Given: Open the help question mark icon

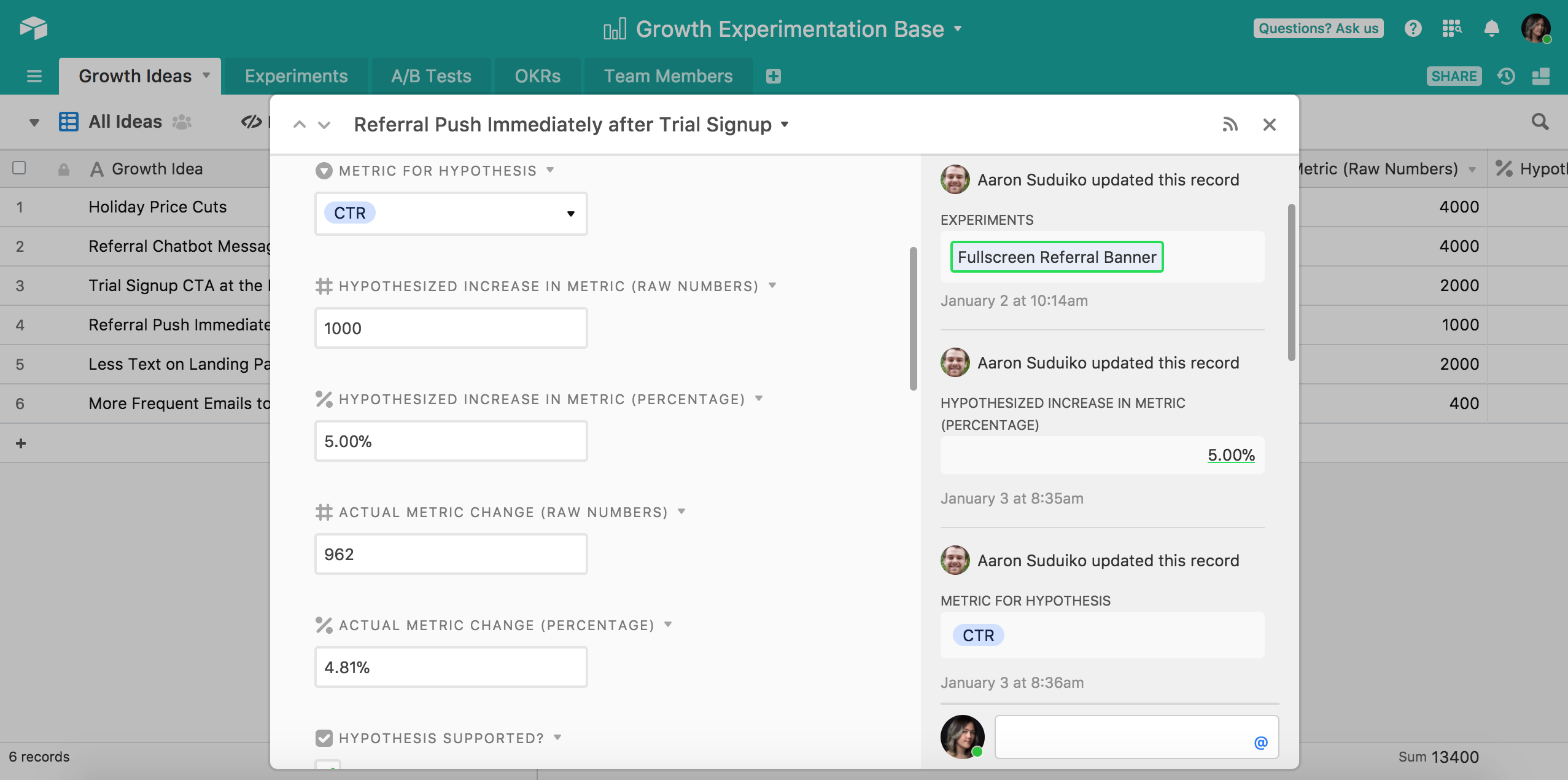Looking at the screenshot, I should pos(1413,28).
